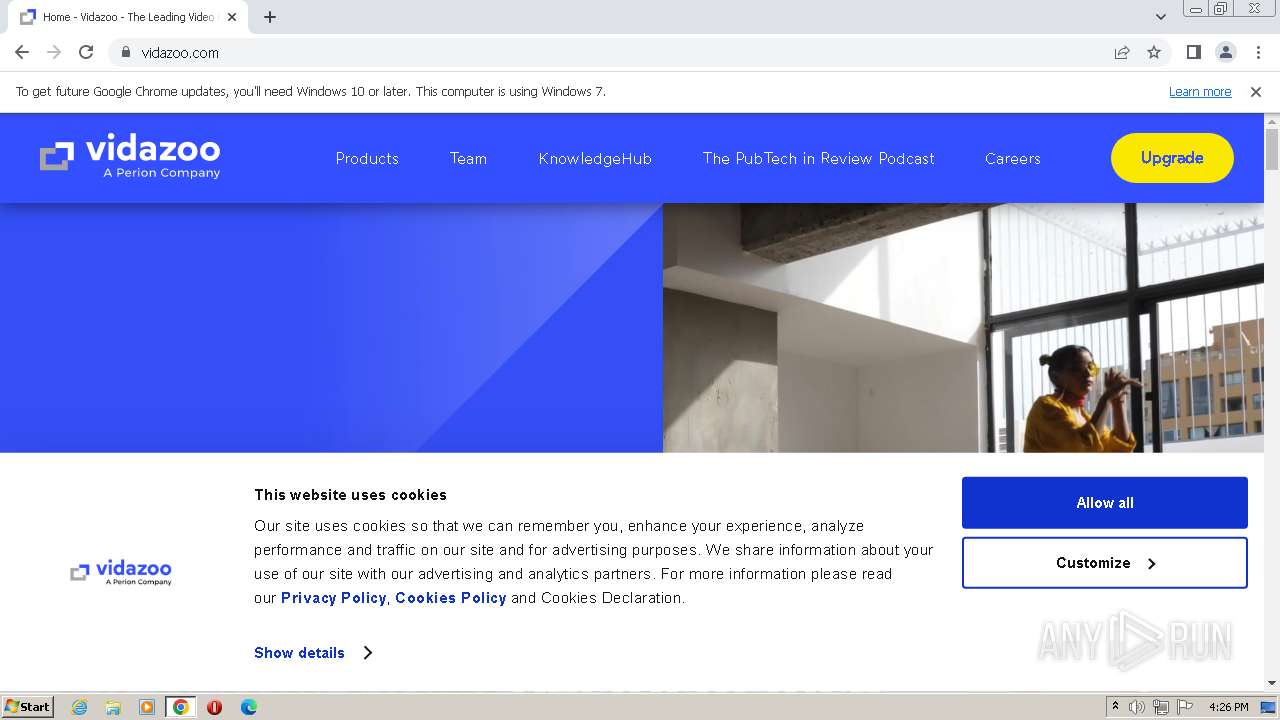Show hidden tray icons arrow
1280x720 pixels.
[x=1115, y=707]
